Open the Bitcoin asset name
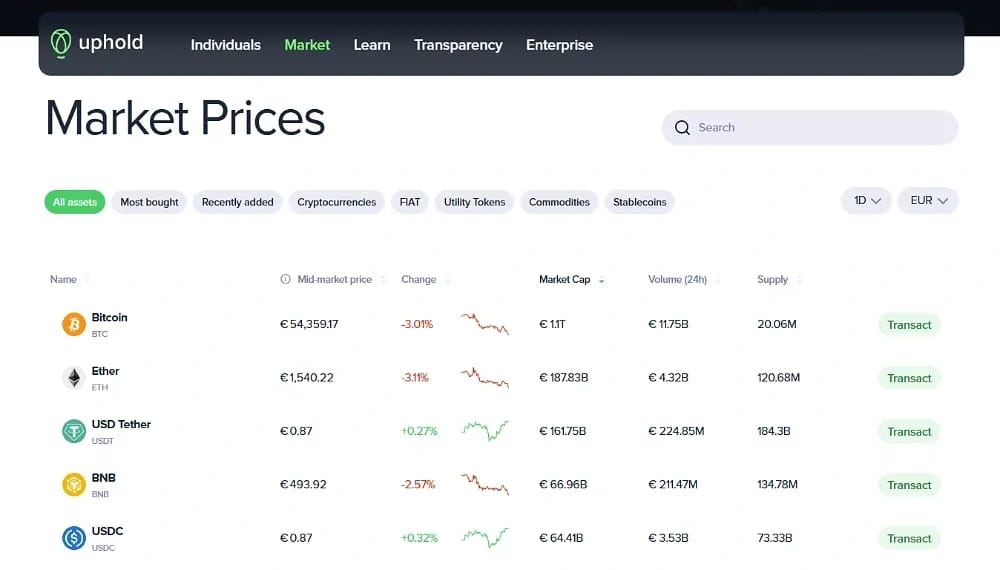This screenshot has height=570, width=1000. (x=109, y=318)
